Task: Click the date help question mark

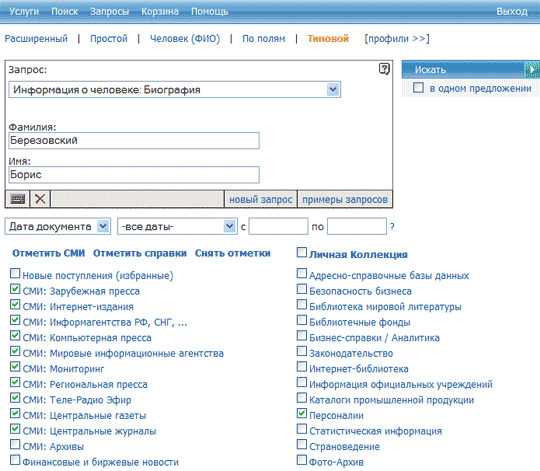Action: click(392, 227)
